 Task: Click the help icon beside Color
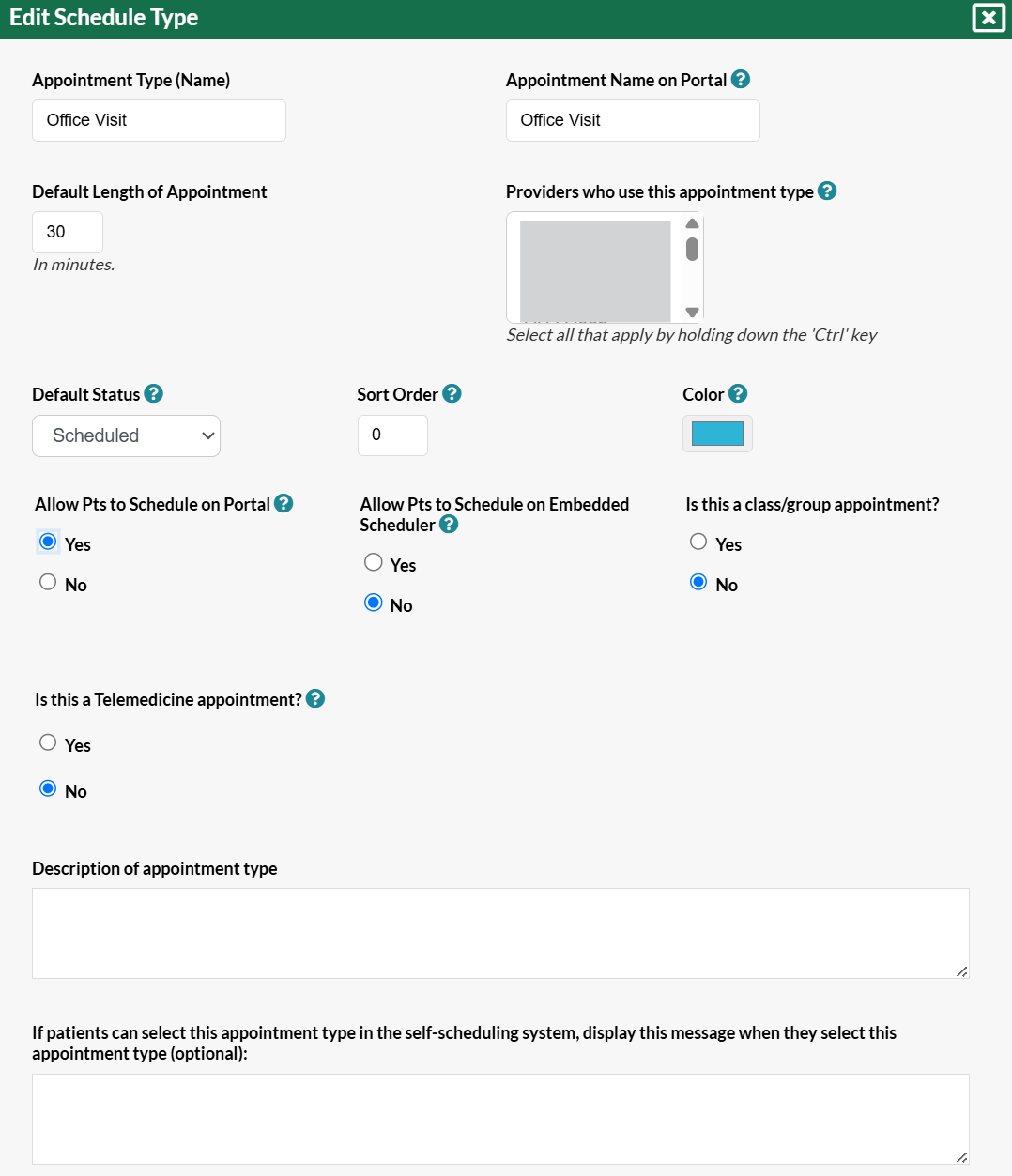pyautogui.click(x=738, y=394)
